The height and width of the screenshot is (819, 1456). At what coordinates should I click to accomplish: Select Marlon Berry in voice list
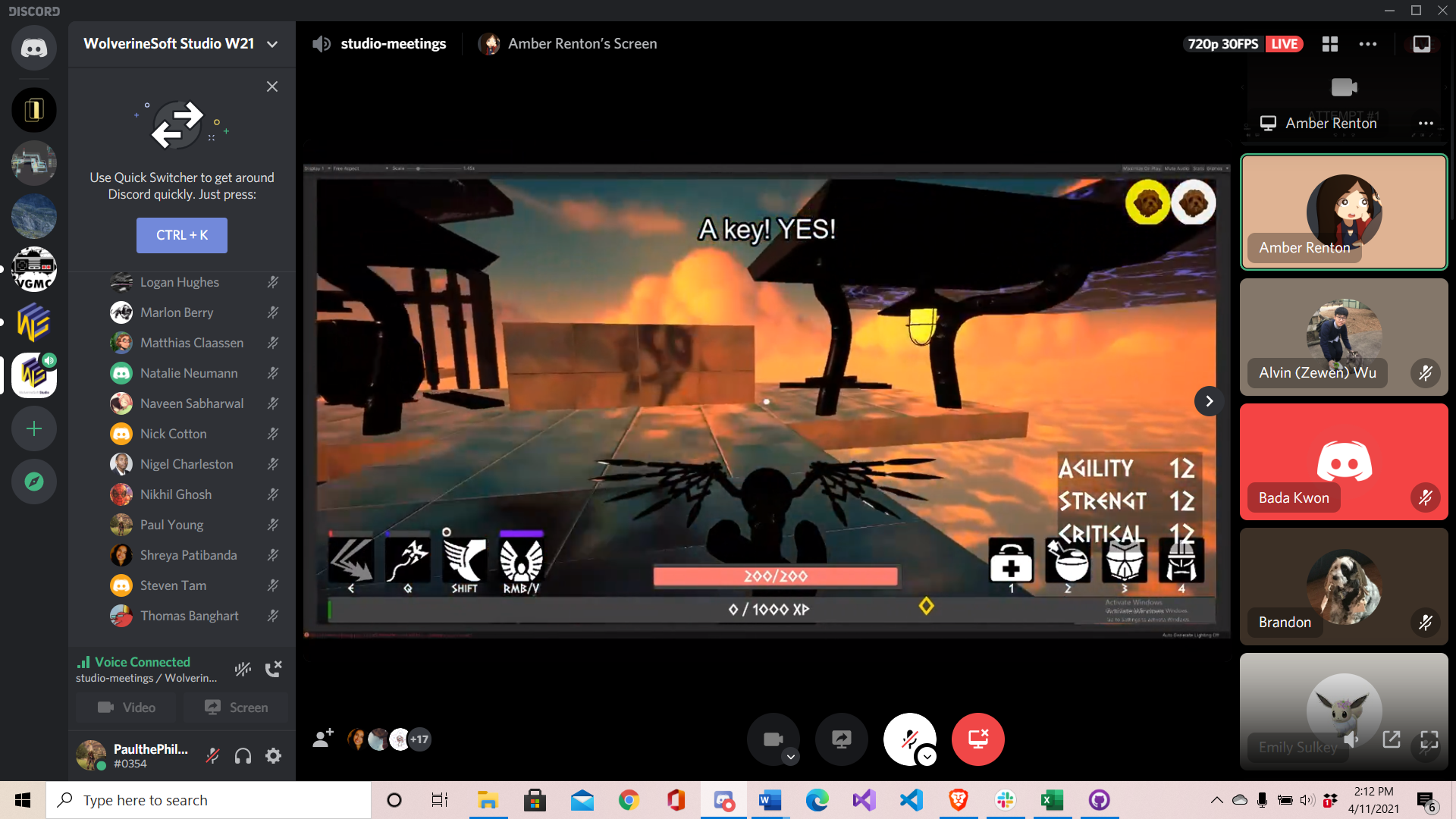(x=194, y=312)
